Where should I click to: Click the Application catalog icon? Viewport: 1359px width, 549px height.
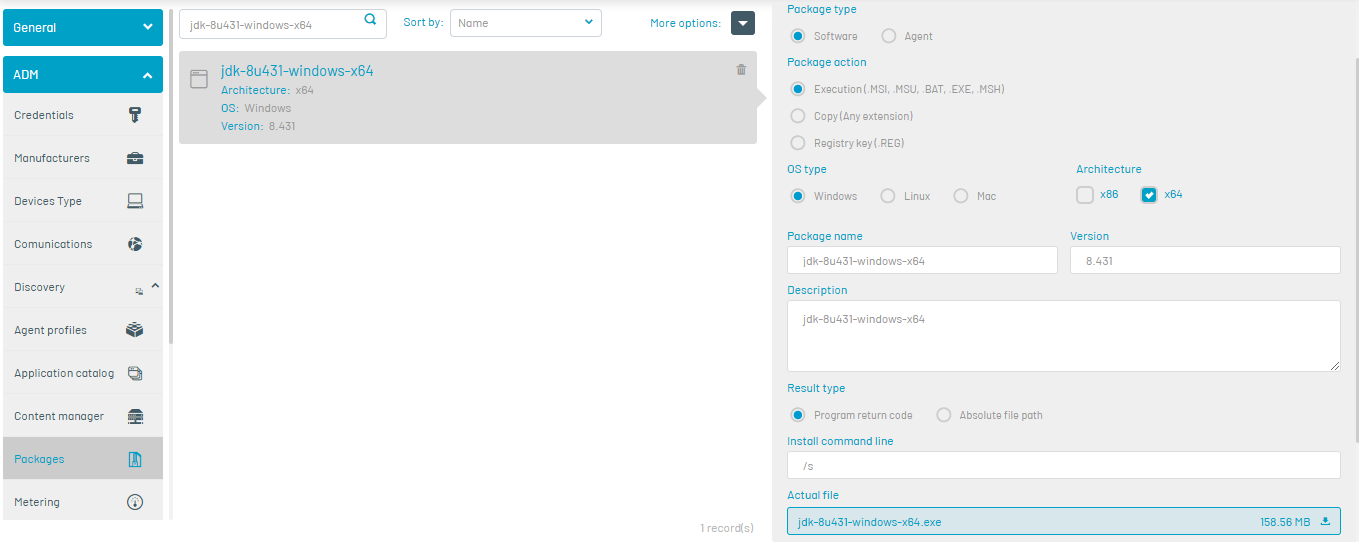[x=135, y=373]
